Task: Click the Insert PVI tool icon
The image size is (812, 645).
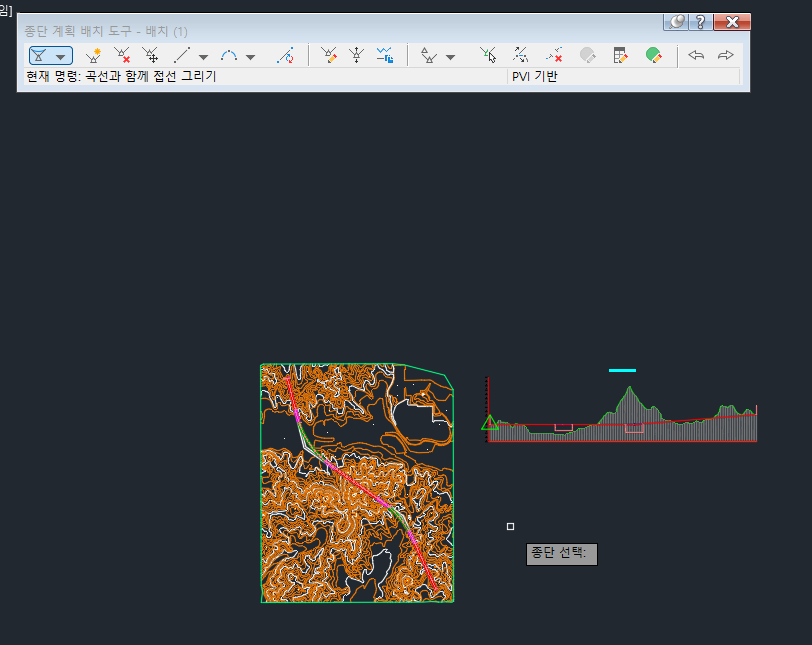Action: coord(95,56)
